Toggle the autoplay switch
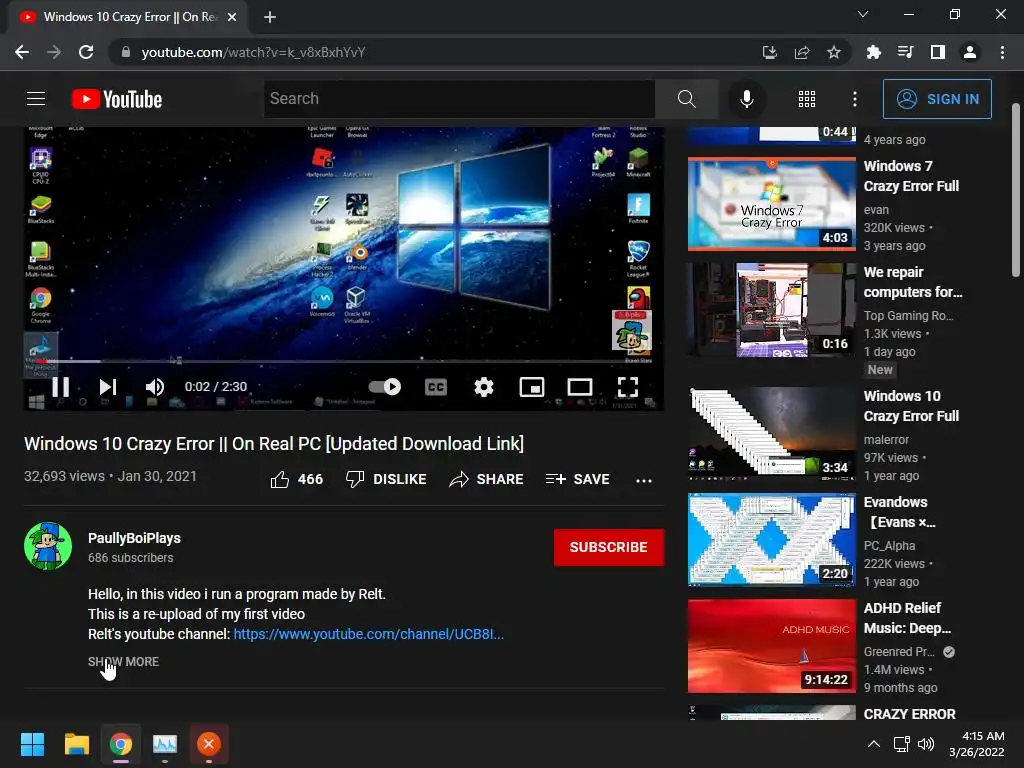The image size is (1024, 768). pyautogui.click(x=385, y=387)
